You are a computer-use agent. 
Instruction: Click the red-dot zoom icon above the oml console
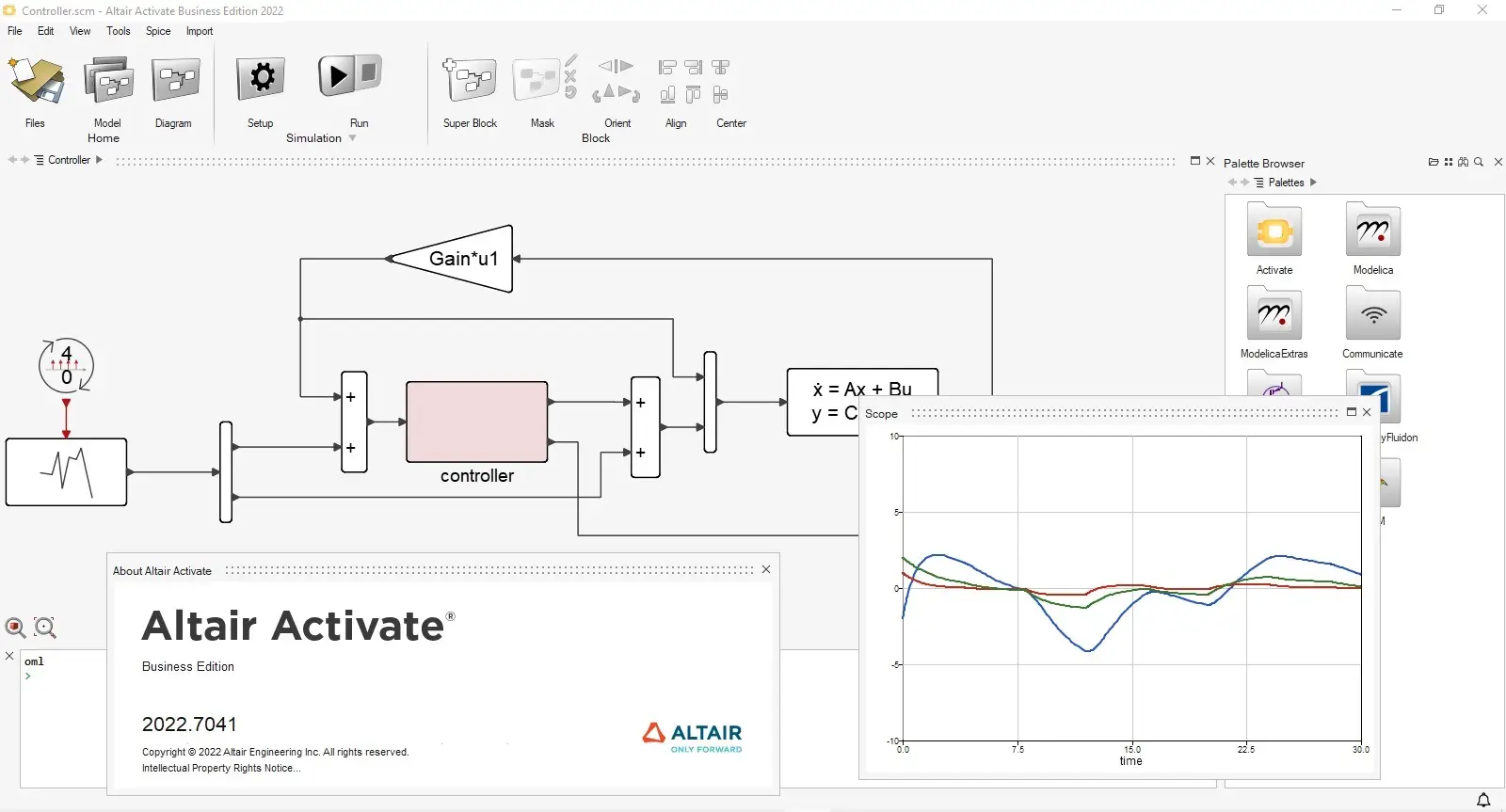tap(16, 628)
